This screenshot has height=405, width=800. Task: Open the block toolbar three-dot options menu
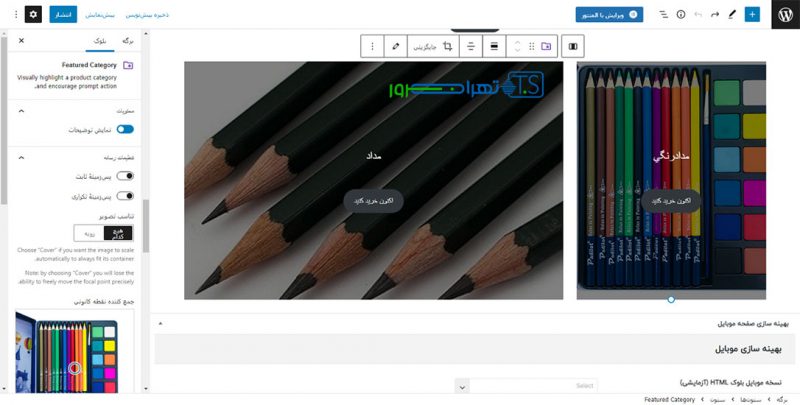[373, 46]
